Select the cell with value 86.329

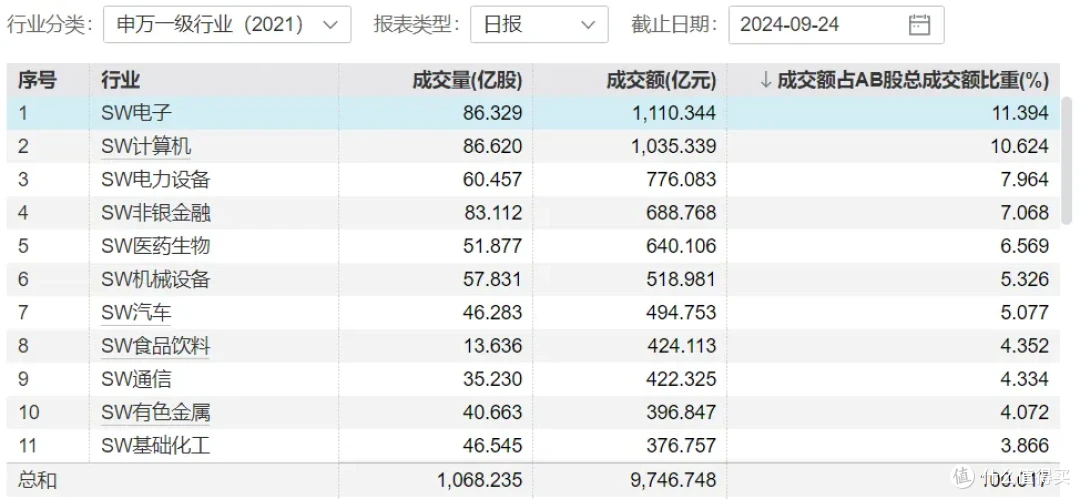click(490, 113)
